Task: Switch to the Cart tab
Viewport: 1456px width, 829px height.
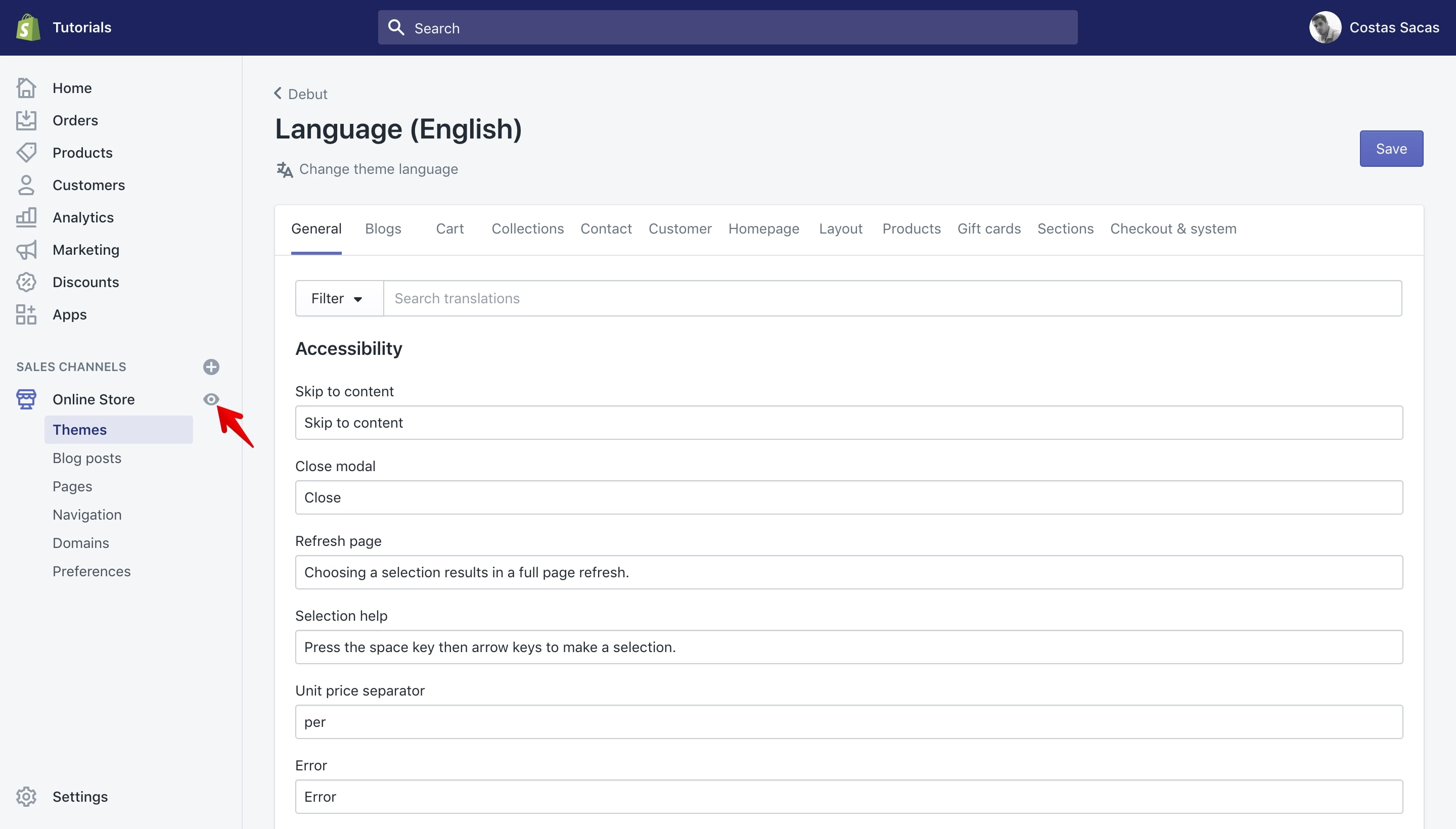Action: pyautogui.click(x=450, y=229)
